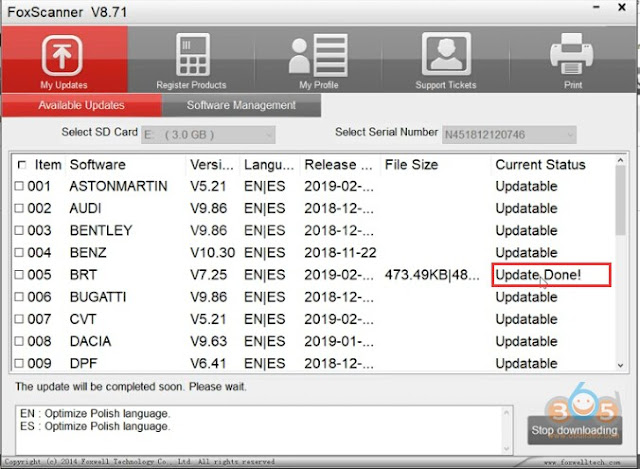Click the Version column header
This screenshot has height=469, width=640.
click(x=212, y=165)
